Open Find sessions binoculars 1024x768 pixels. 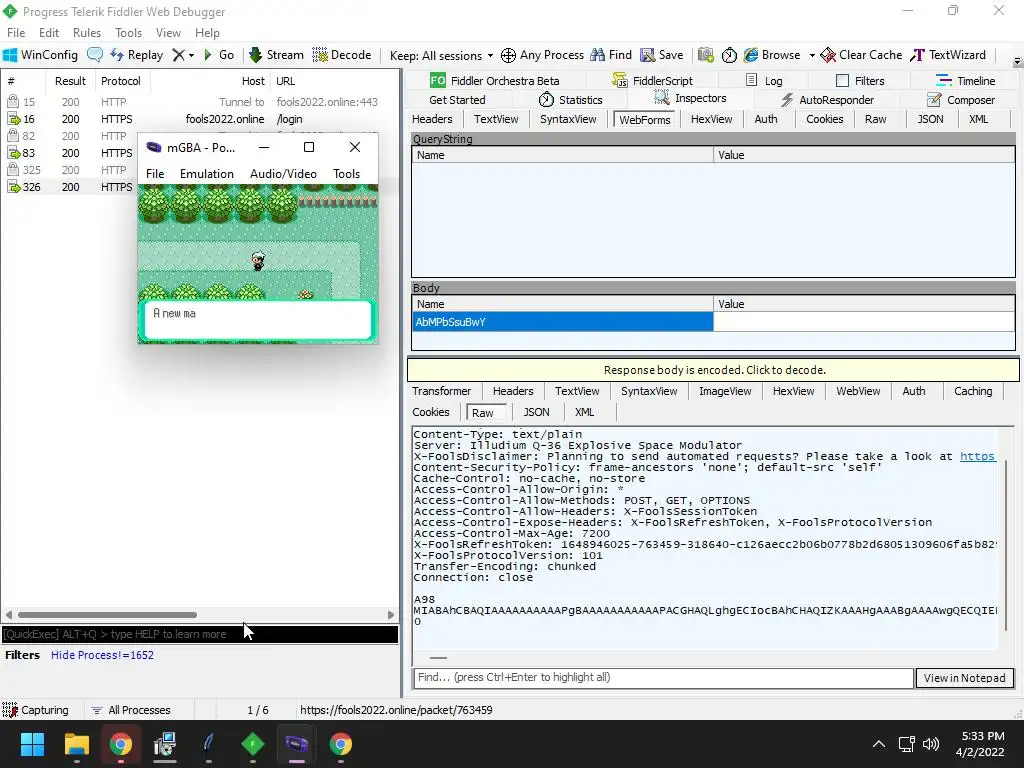coord(611,55)
